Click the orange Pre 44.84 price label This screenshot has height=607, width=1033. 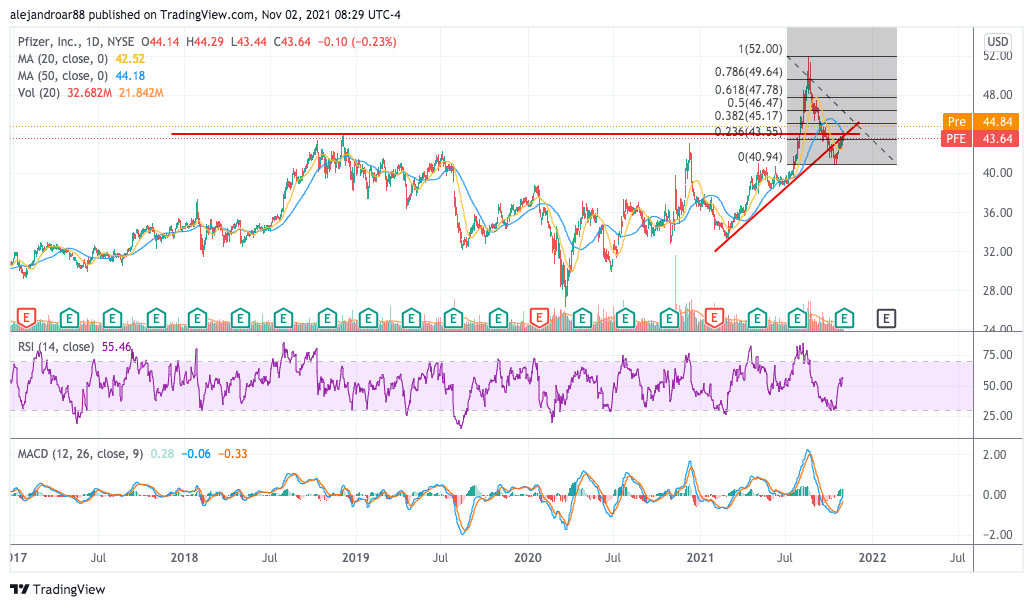981,122
